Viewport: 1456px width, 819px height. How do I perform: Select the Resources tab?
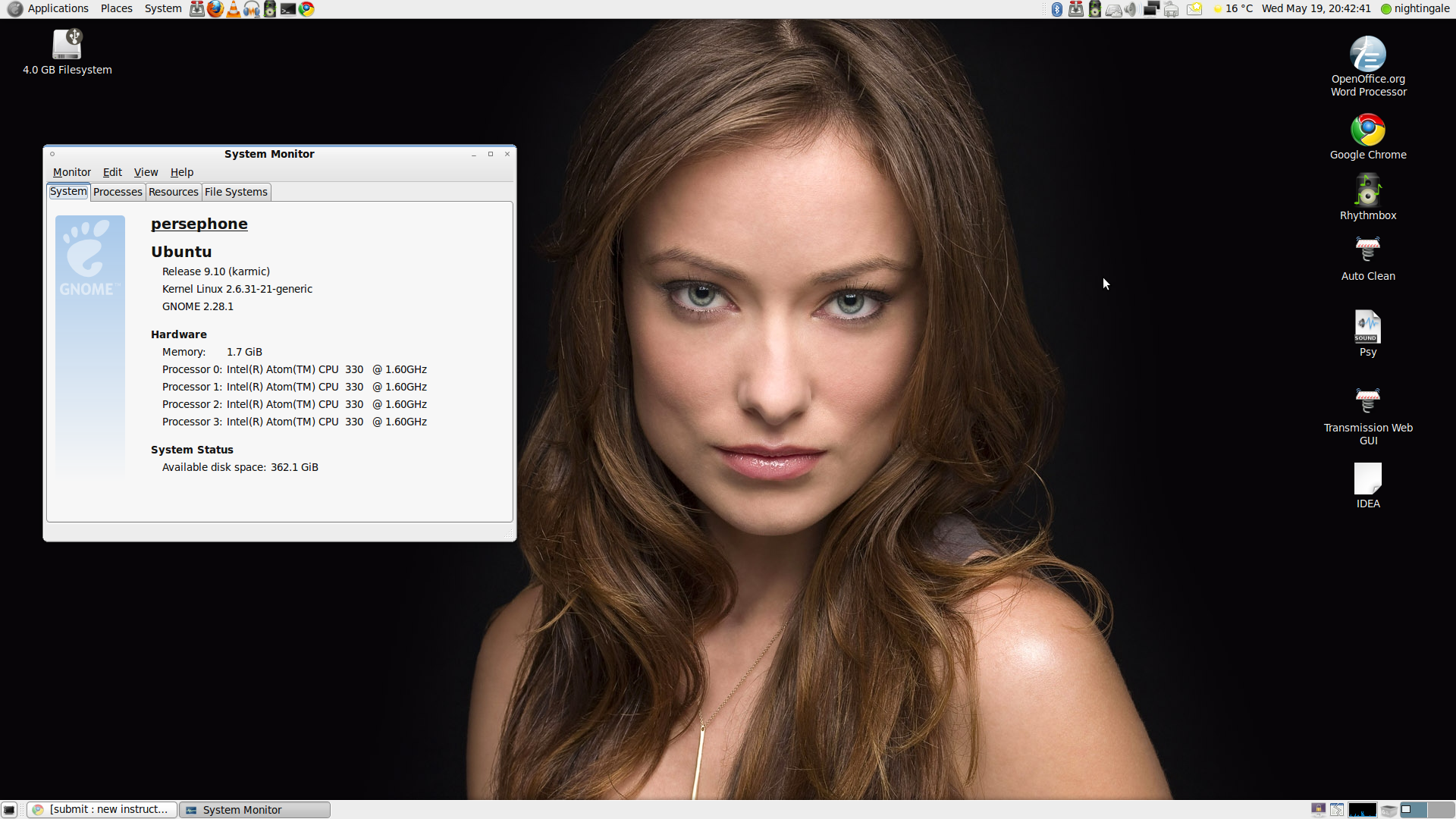(x=173, y=192)
